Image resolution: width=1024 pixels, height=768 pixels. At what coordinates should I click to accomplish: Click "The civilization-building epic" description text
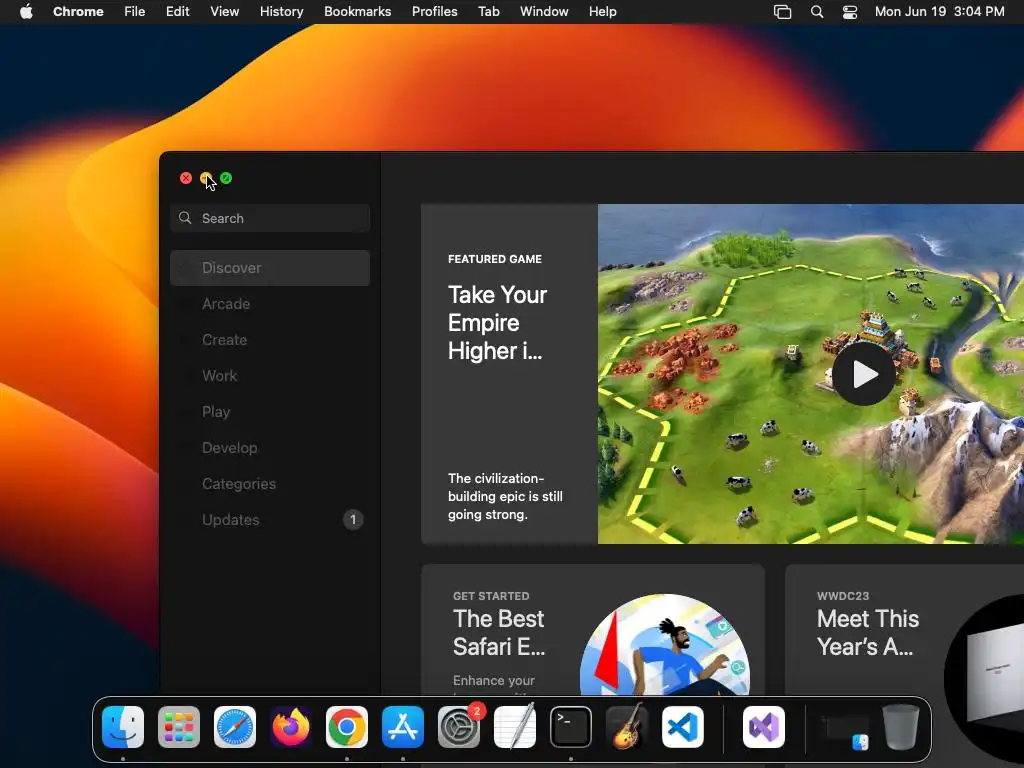[x=505, y=496]
